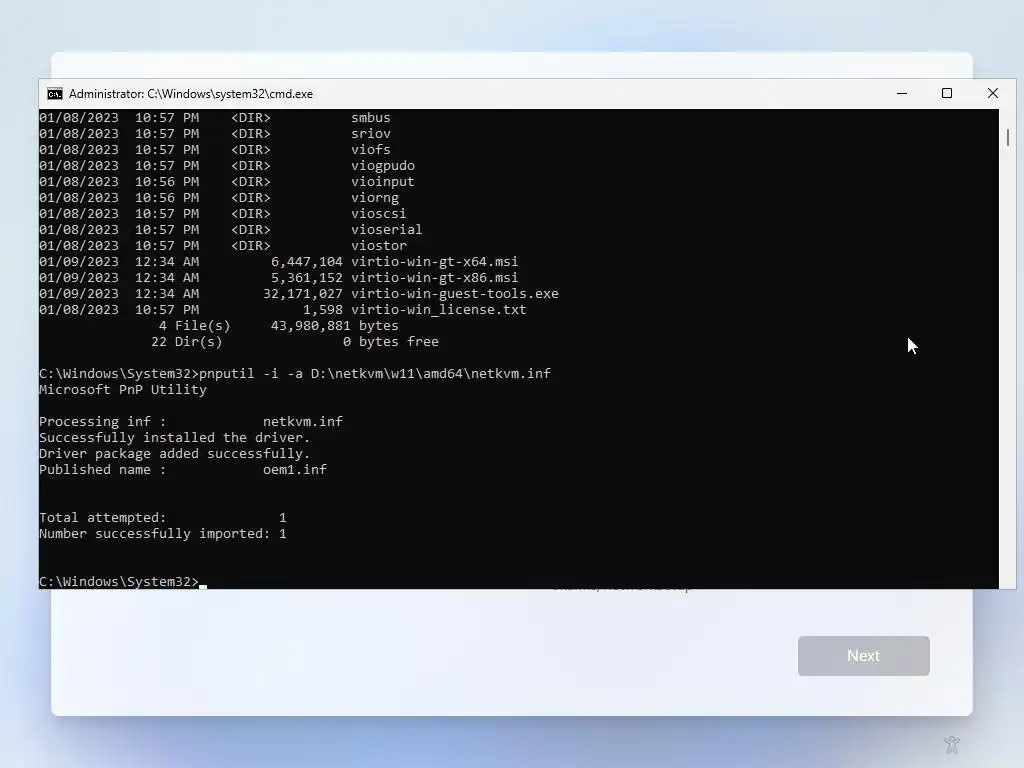Click the '0 bytes free' text
Image resolution: width=1024 pixels, height=768 pixels.
pos(391,342)
